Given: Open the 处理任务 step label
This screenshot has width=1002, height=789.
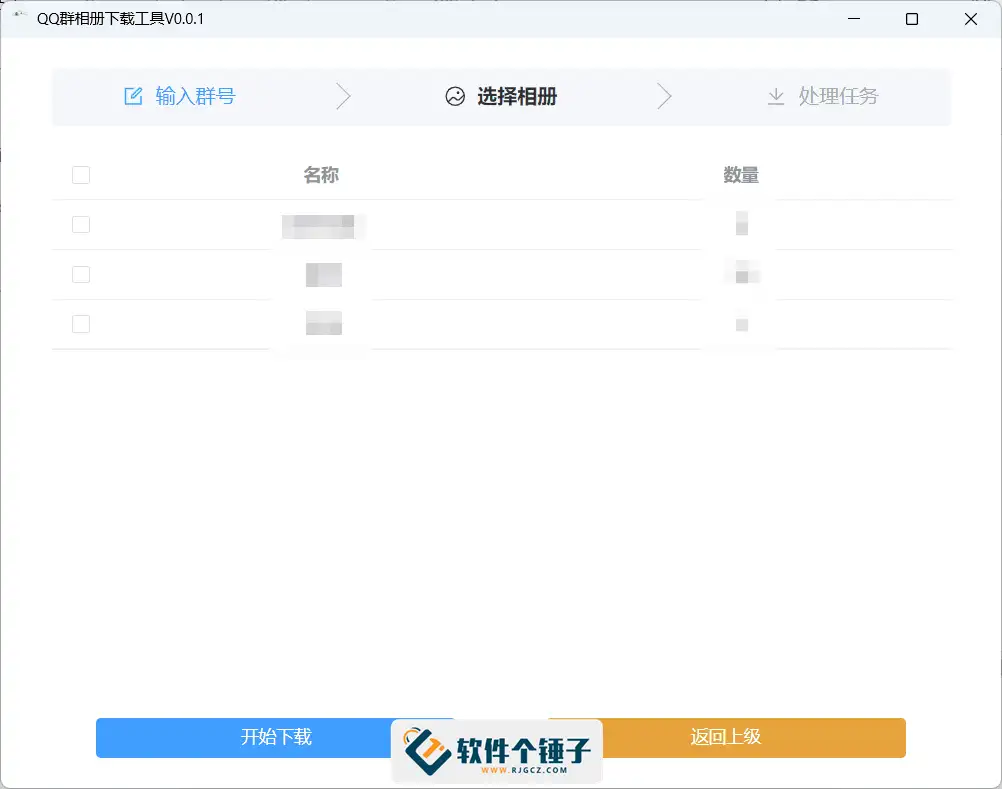Looking at the screenshot, I should 838,96.
